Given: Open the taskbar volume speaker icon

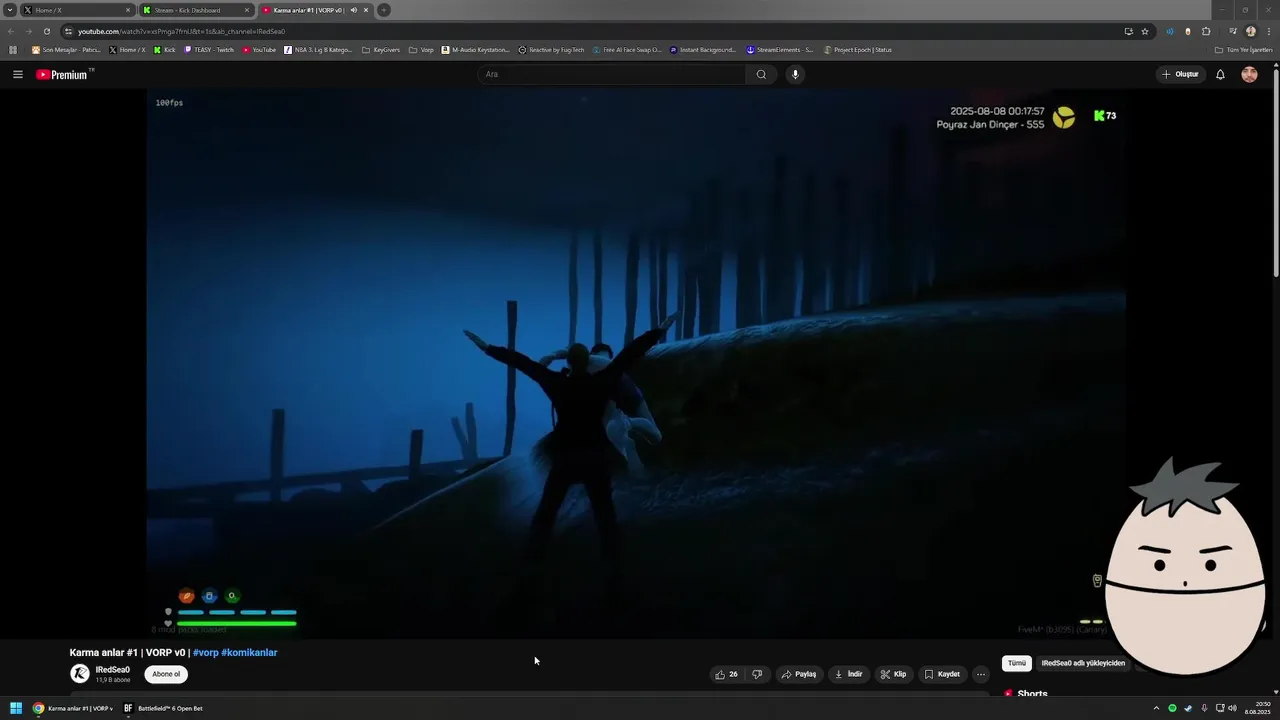Looking at the screenshot, I should pos(1232,708).
